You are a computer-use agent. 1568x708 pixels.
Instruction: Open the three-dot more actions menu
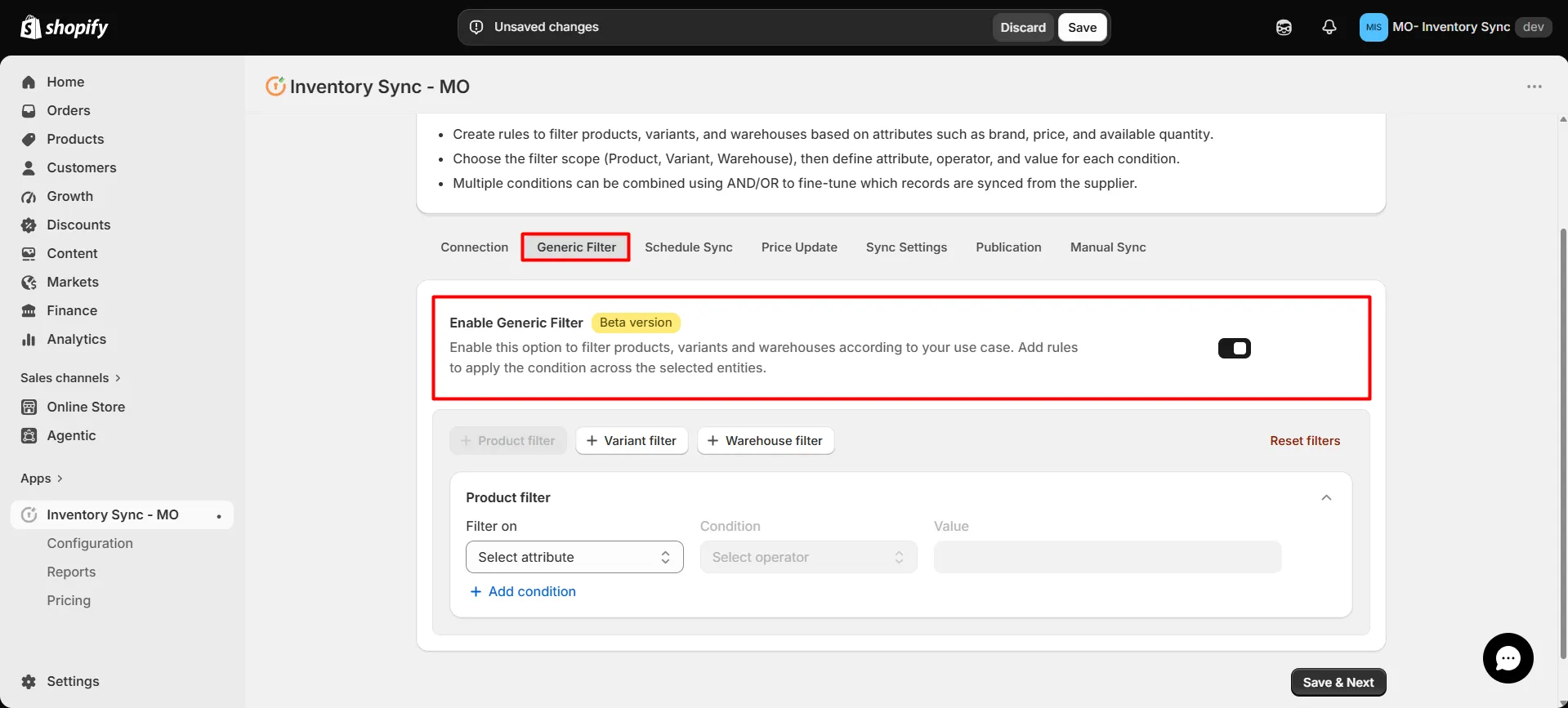pyautogui.click(x=1534, y=87)
